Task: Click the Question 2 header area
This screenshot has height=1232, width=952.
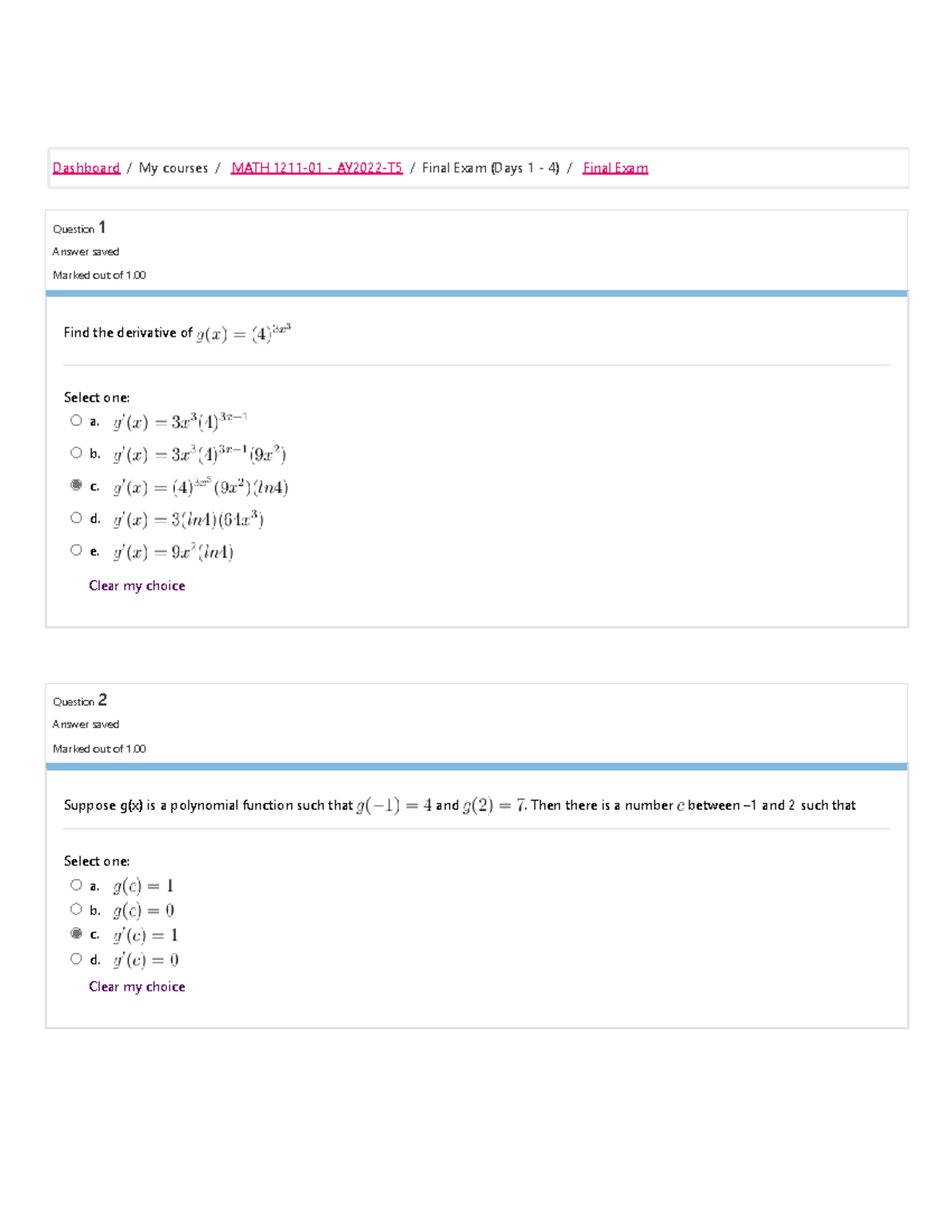Action: [x=79, y=700]
